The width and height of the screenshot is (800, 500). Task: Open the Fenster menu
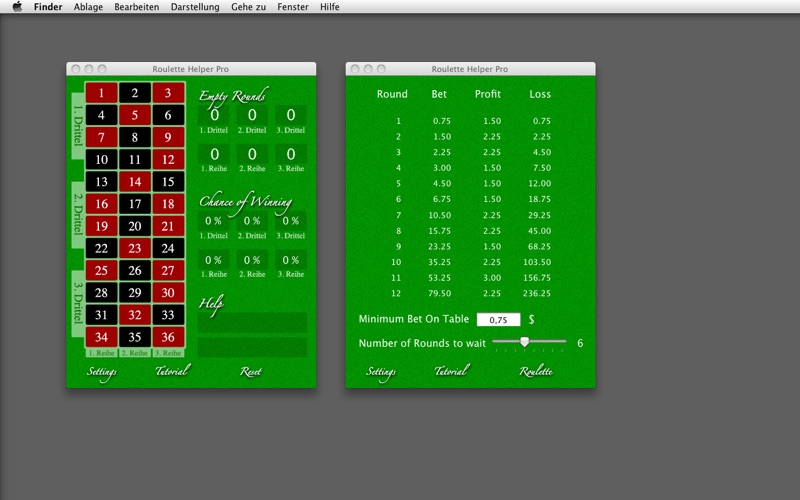[293, 7]
